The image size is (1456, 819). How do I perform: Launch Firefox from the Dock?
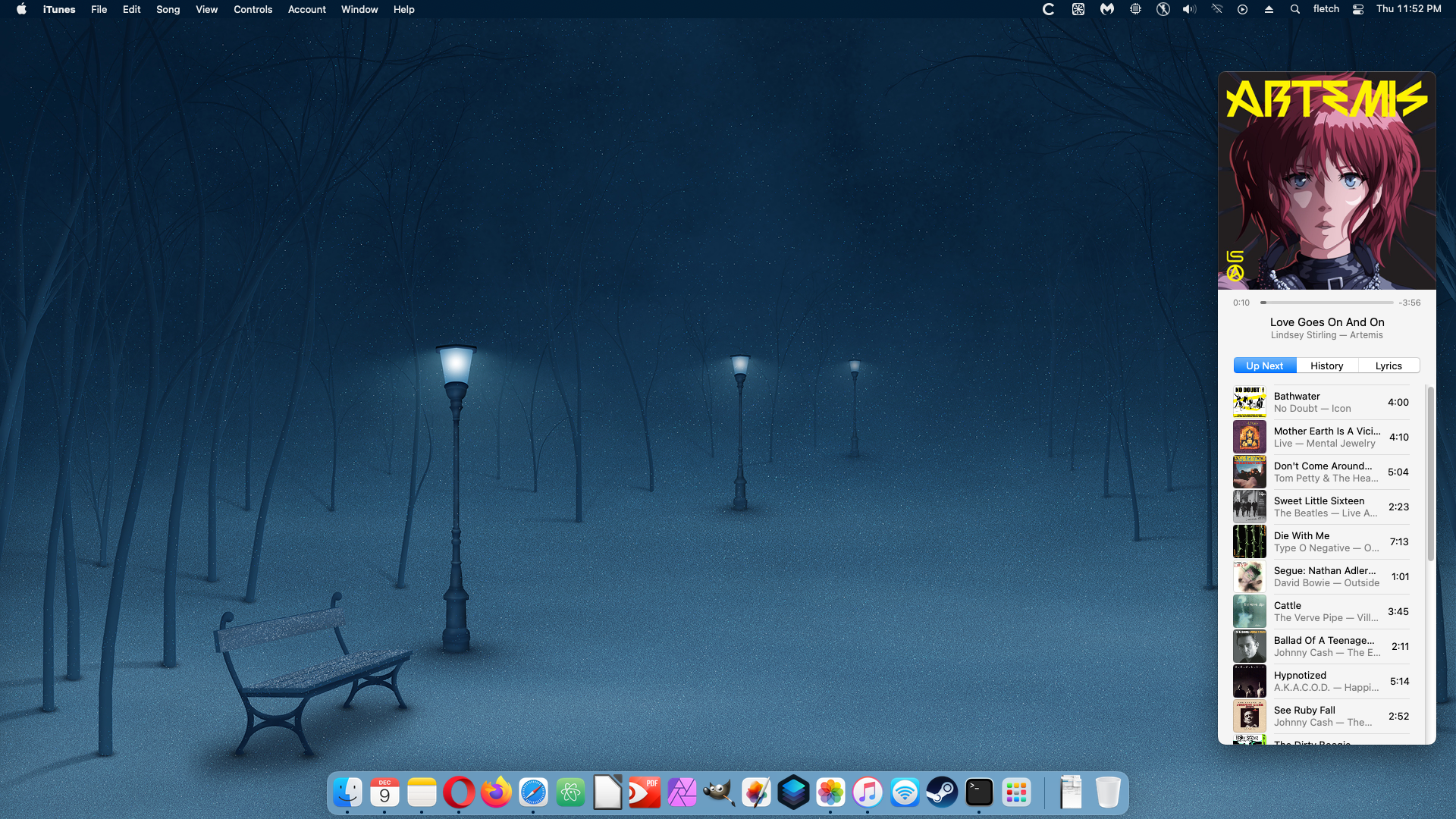pyautogui.click(x=496, y=793)
